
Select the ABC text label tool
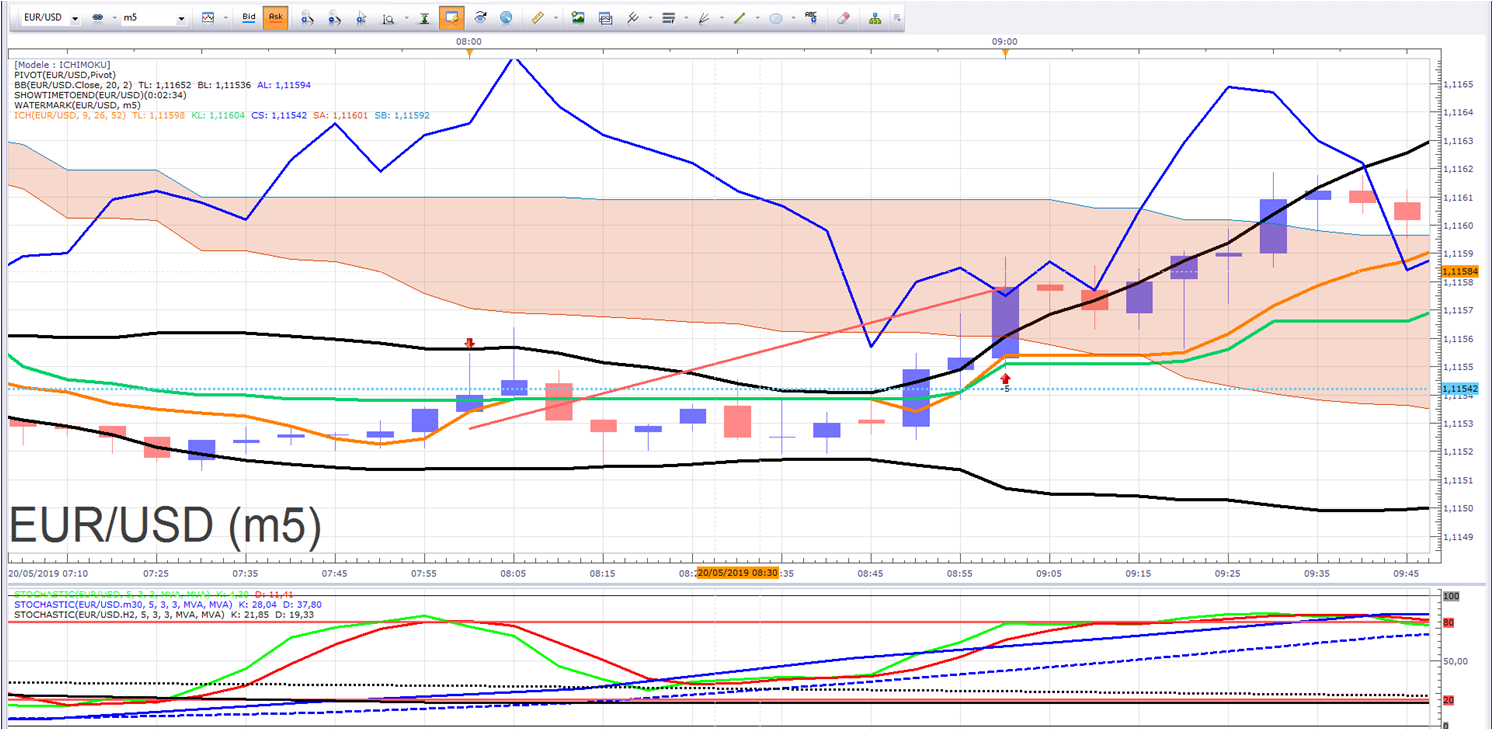click(811, 18)
